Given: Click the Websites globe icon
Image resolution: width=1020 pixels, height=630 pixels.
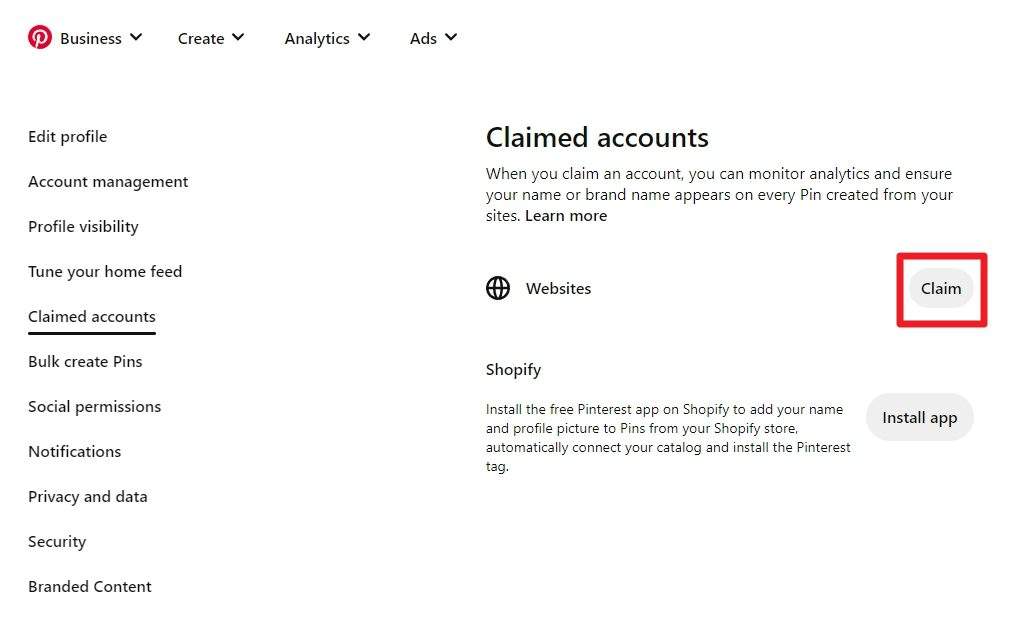Looking at the screenshot, I should pyautogui.click(x=498, y=288).
